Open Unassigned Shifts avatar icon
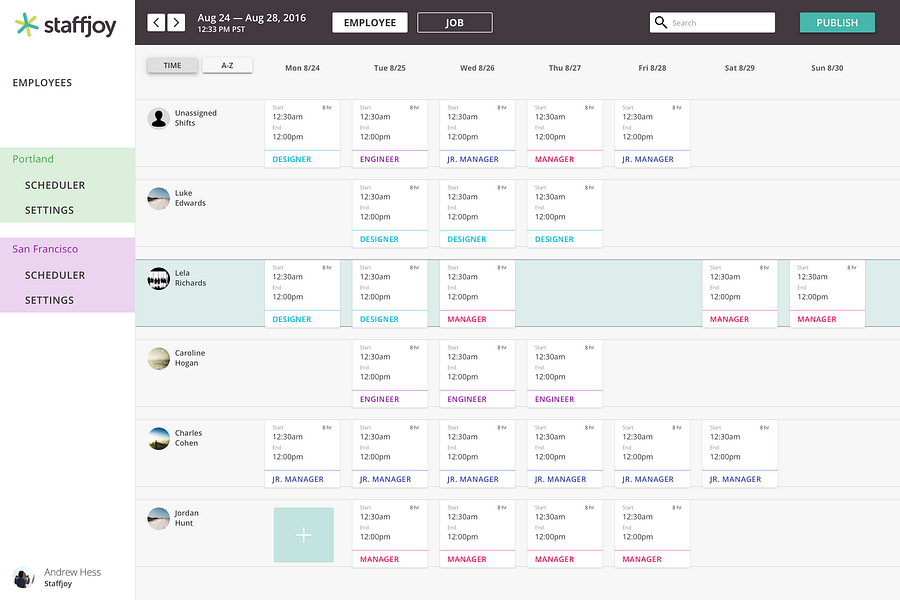The height and width of the screenshot is (600, 900). [158, 118]
